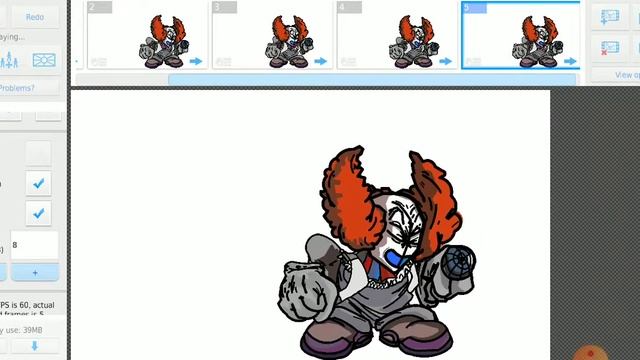
Task: Open the View options link
Action: coord(627,75)
